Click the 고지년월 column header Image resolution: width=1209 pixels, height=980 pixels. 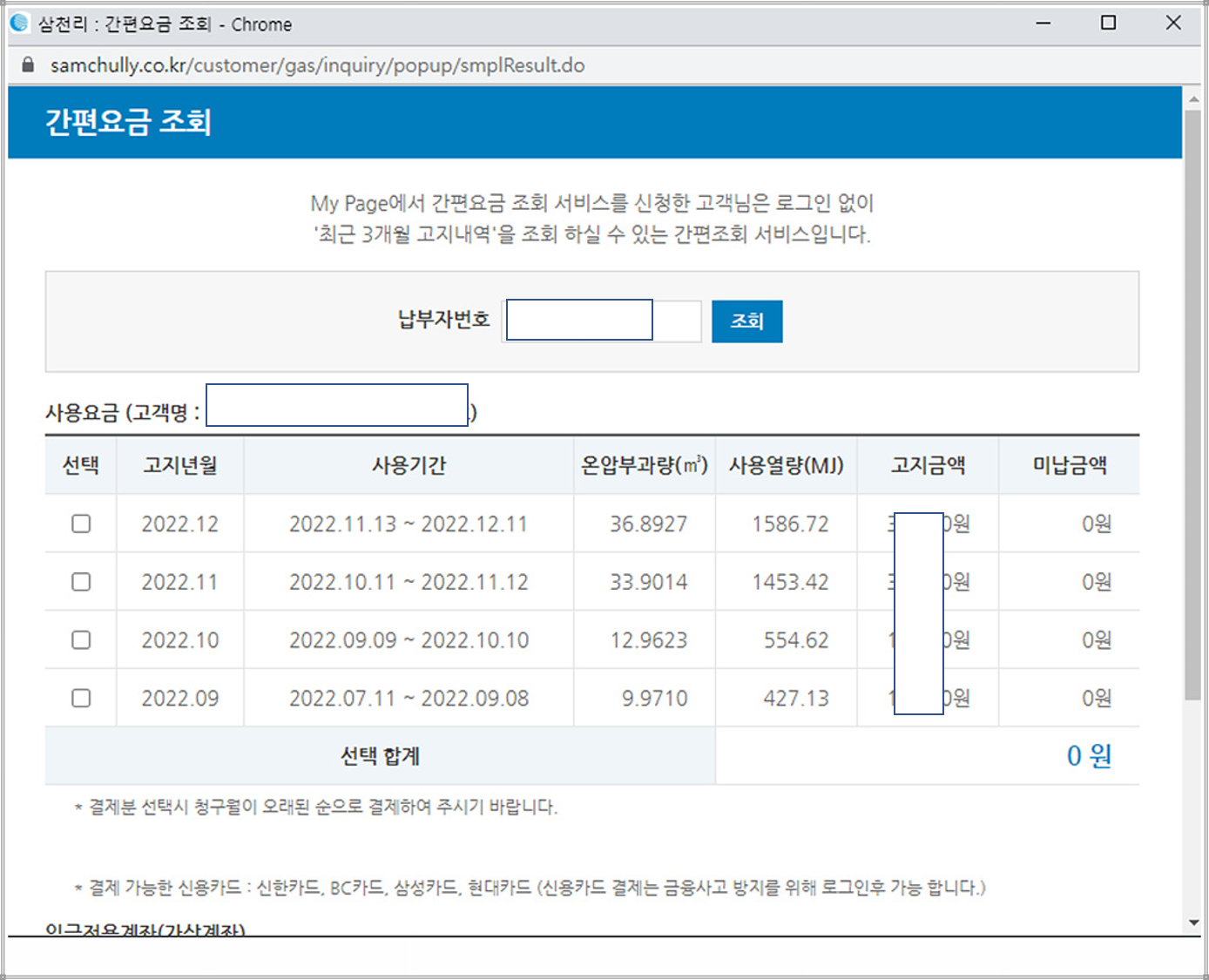[x=180, y=465]
